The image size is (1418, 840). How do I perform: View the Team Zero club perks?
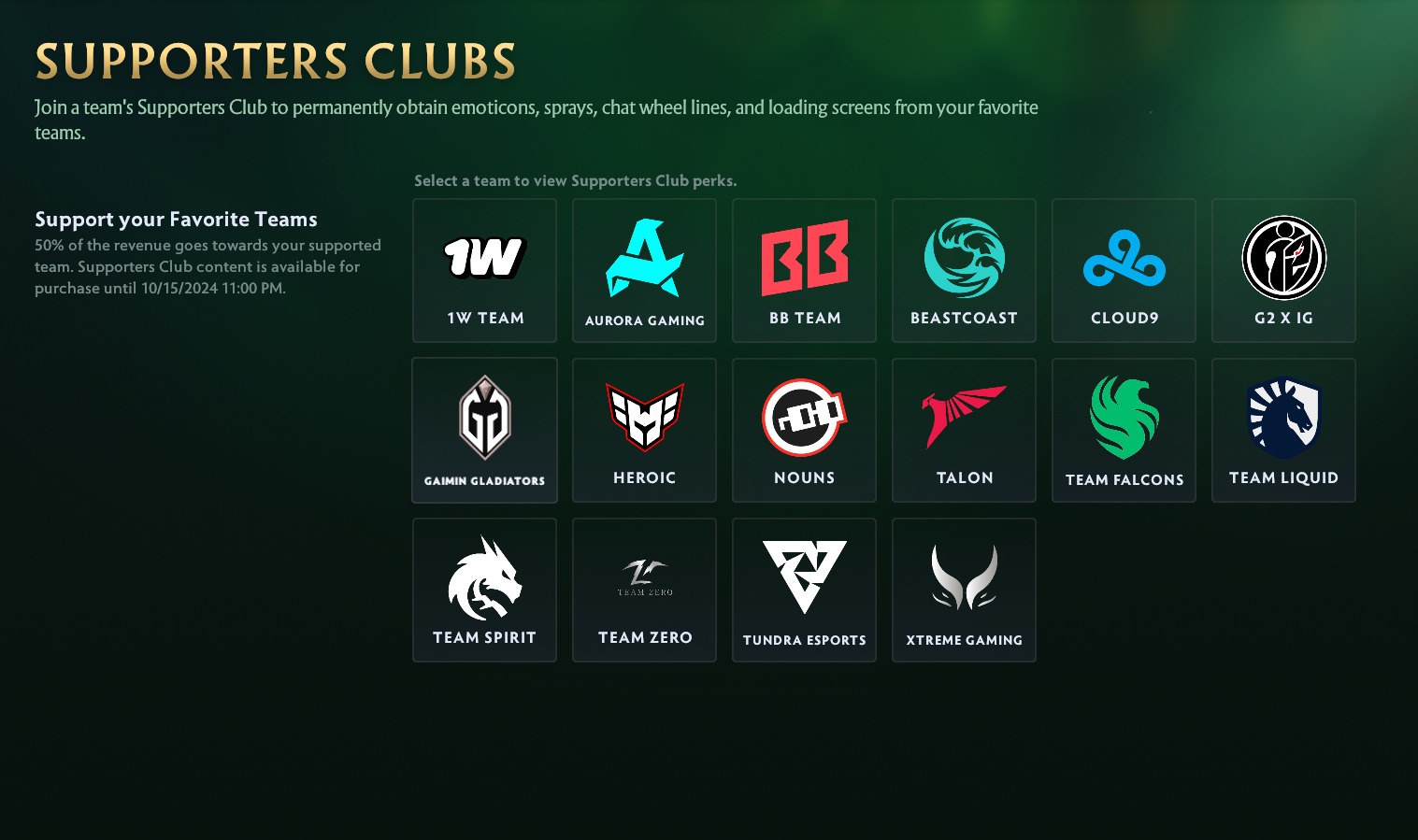(644, 590)
